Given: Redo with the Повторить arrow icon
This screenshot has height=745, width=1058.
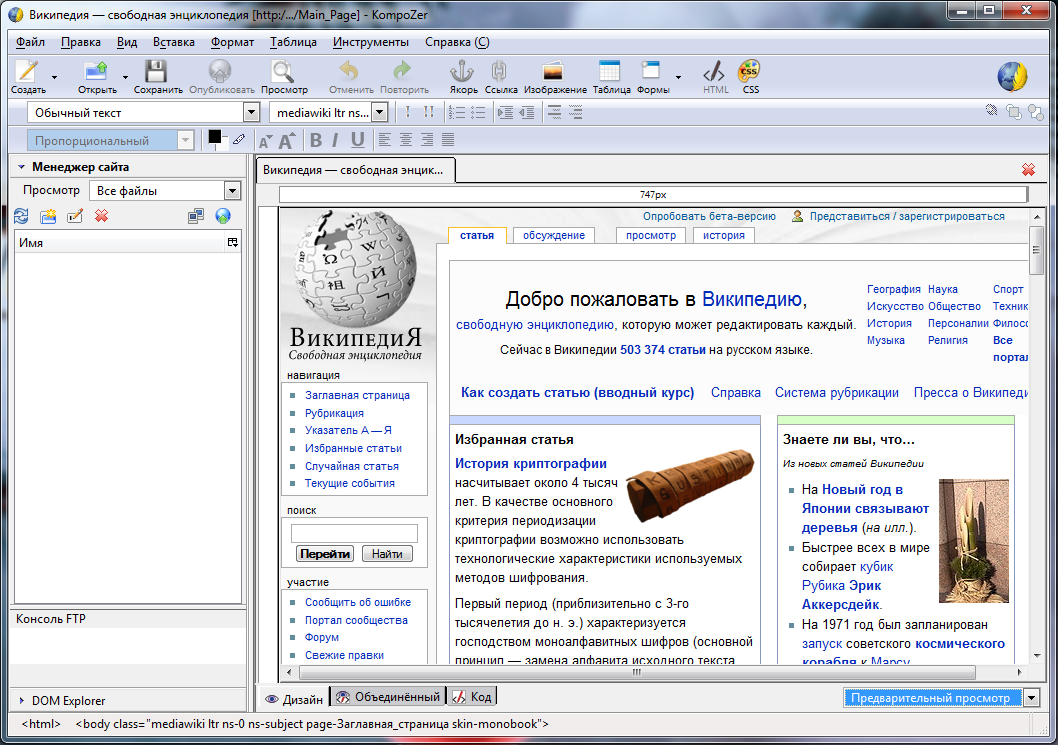Looking at the screenshot, I should 403,72.
